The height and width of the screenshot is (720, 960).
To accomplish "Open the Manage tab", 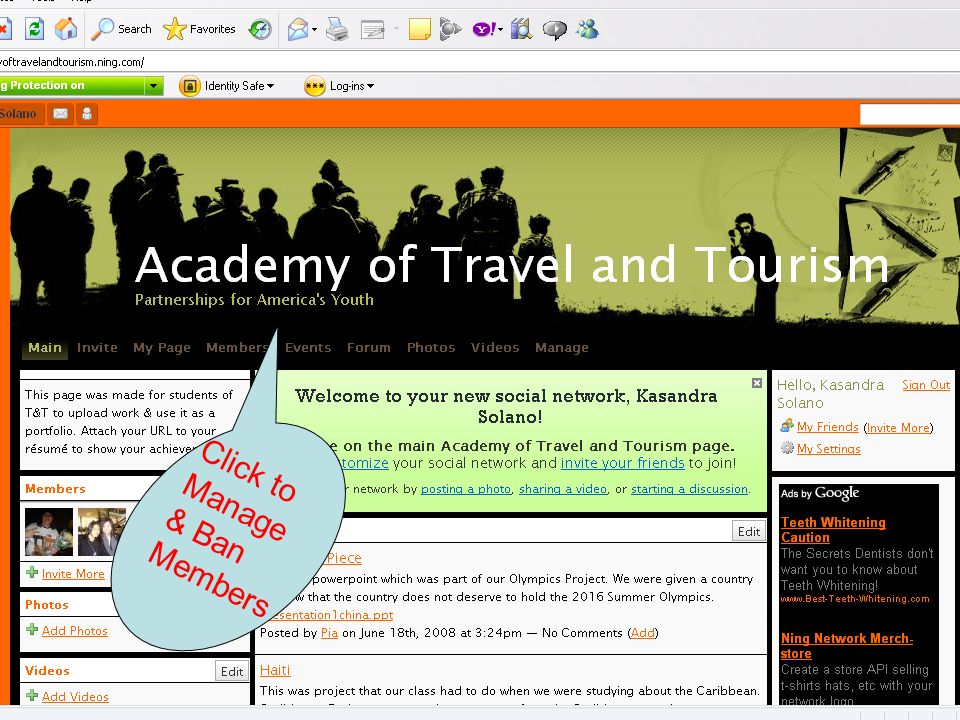I will click(x=561, y=348).
